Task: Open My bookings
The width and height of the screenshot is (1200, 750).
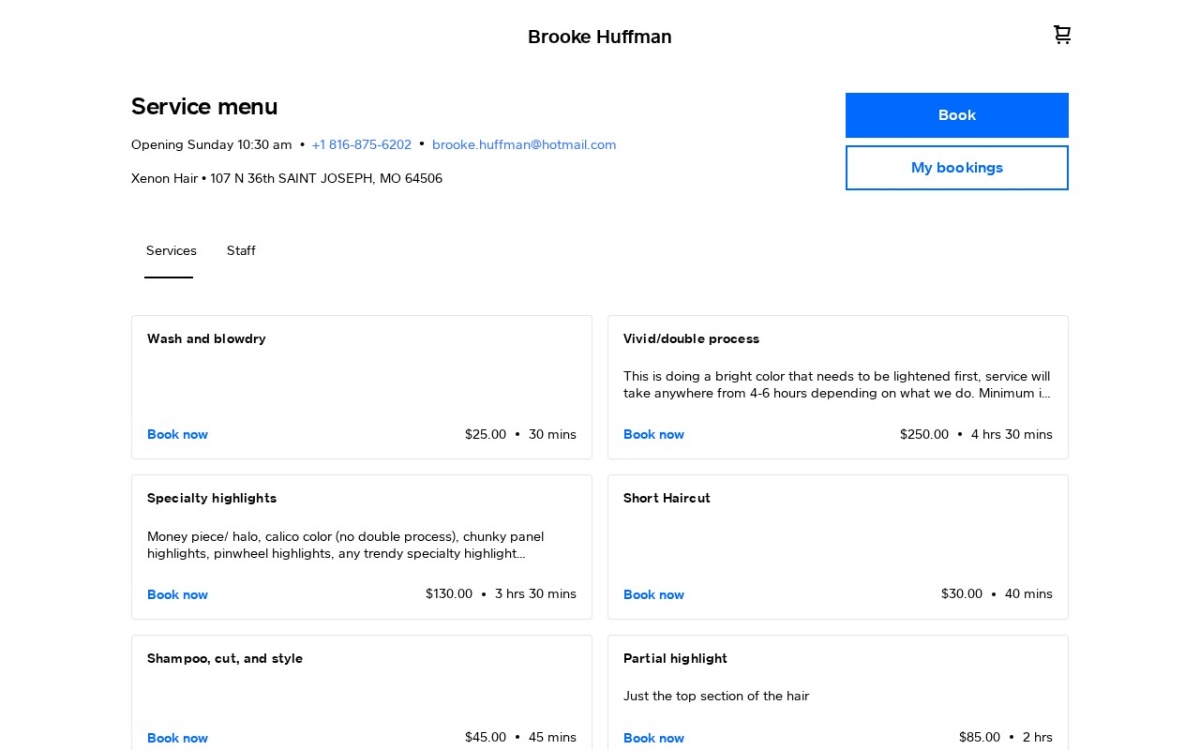Action: coord(957,168)
